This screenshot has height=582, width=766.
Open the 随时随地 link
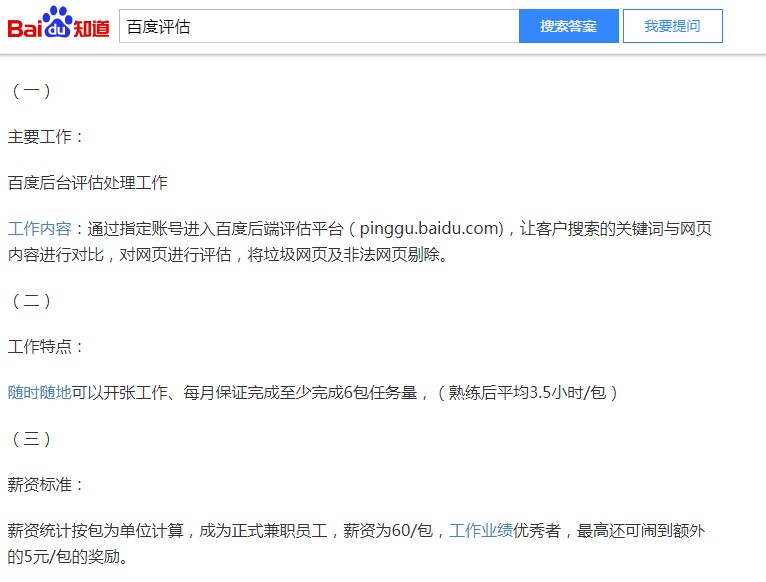pos(40,392)
